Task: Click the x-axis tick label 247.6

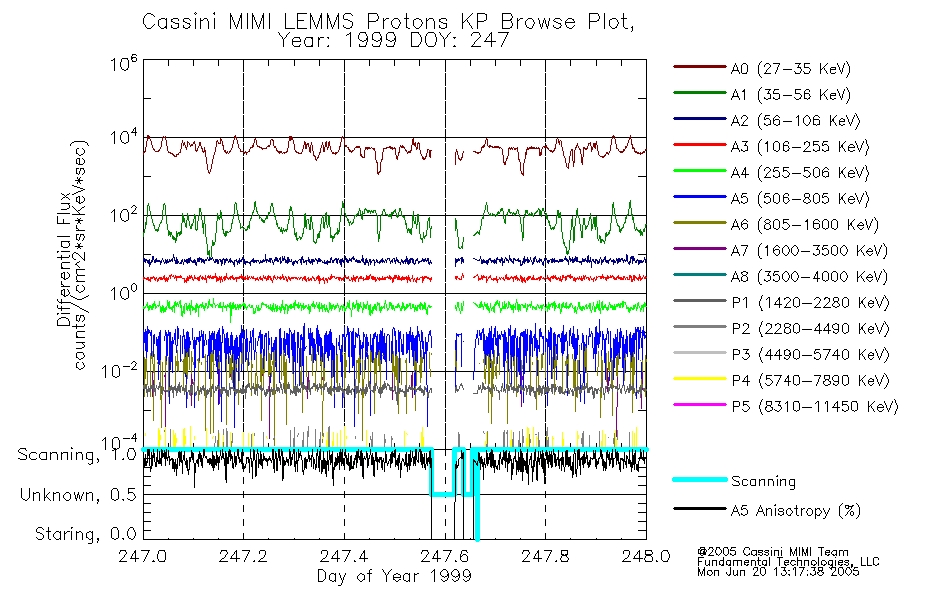Action: [444, 556]
